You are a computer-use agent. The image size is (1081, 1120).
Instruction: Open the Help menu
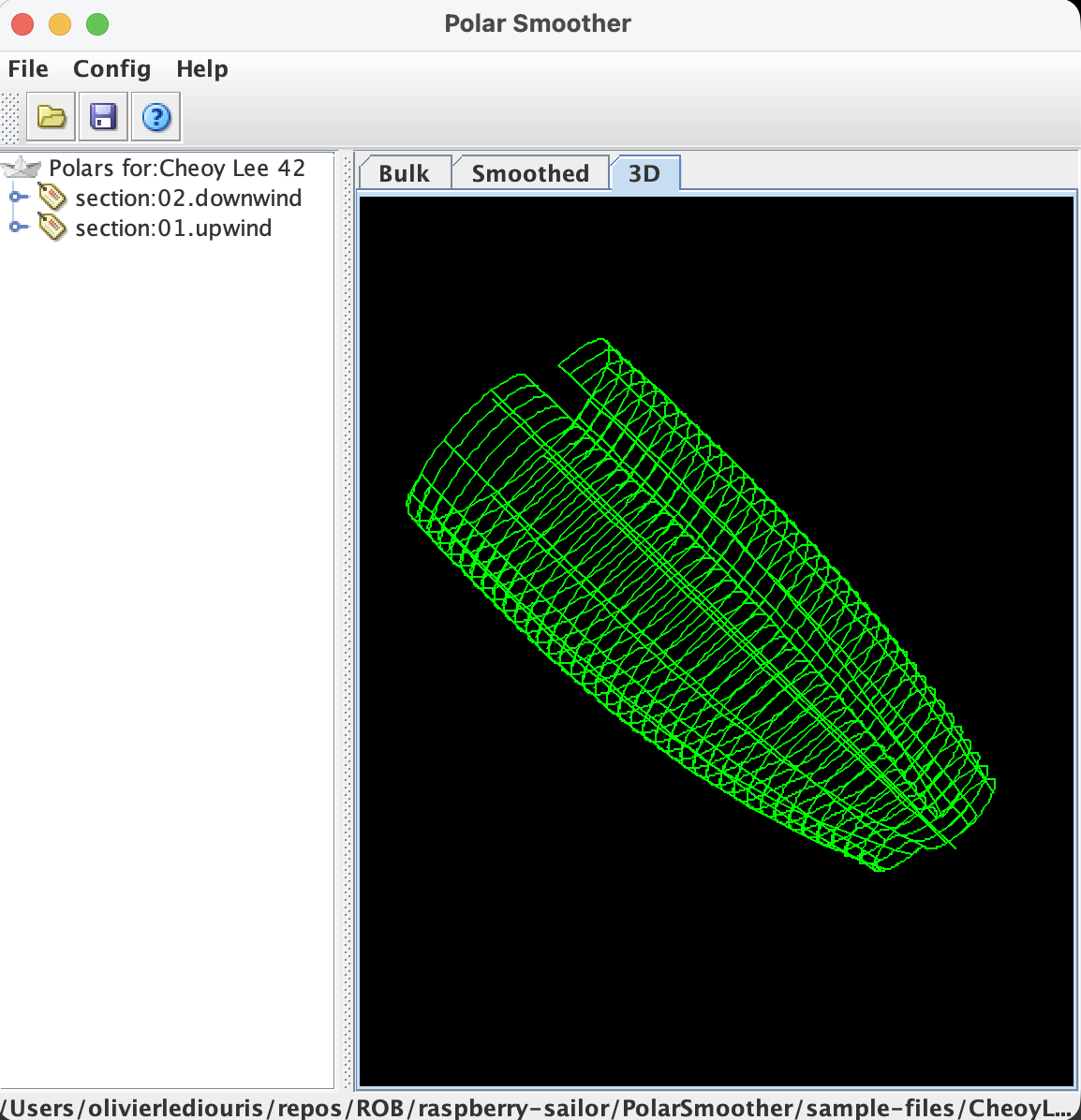[x=201, y=69]
